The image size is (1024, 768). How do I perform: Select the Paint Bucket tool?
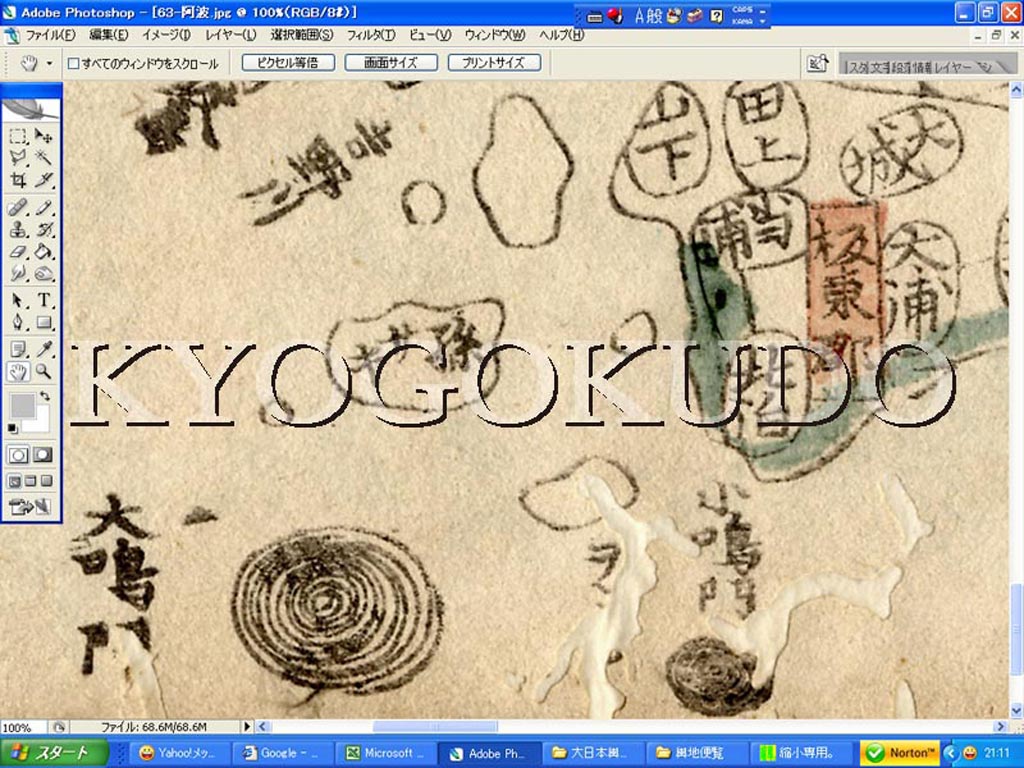[x=43, y=251]
